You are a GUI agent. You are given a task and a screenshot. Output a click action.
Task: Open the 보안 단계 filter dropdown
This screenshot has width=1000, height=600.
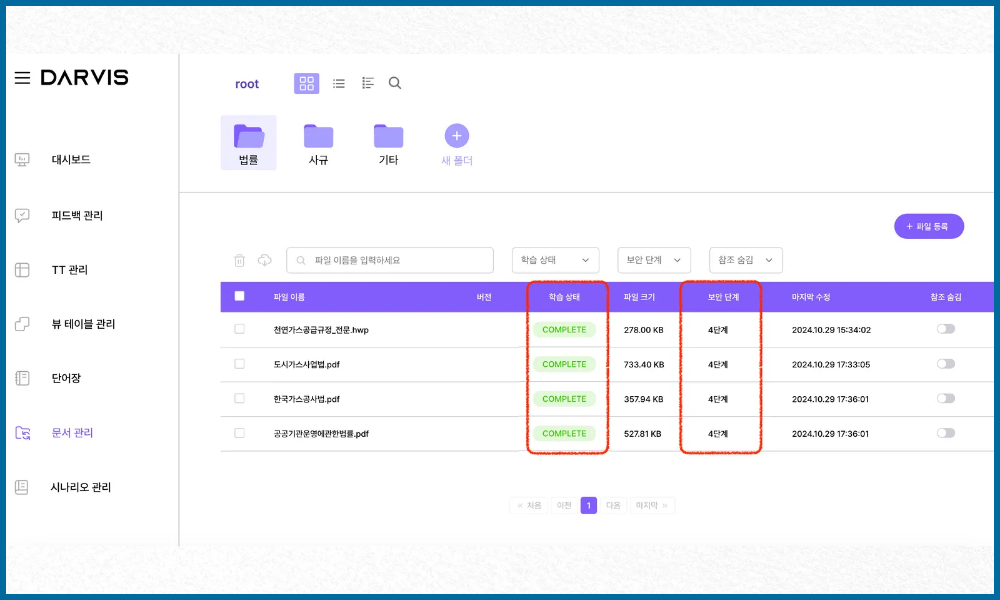click(654, 260)
